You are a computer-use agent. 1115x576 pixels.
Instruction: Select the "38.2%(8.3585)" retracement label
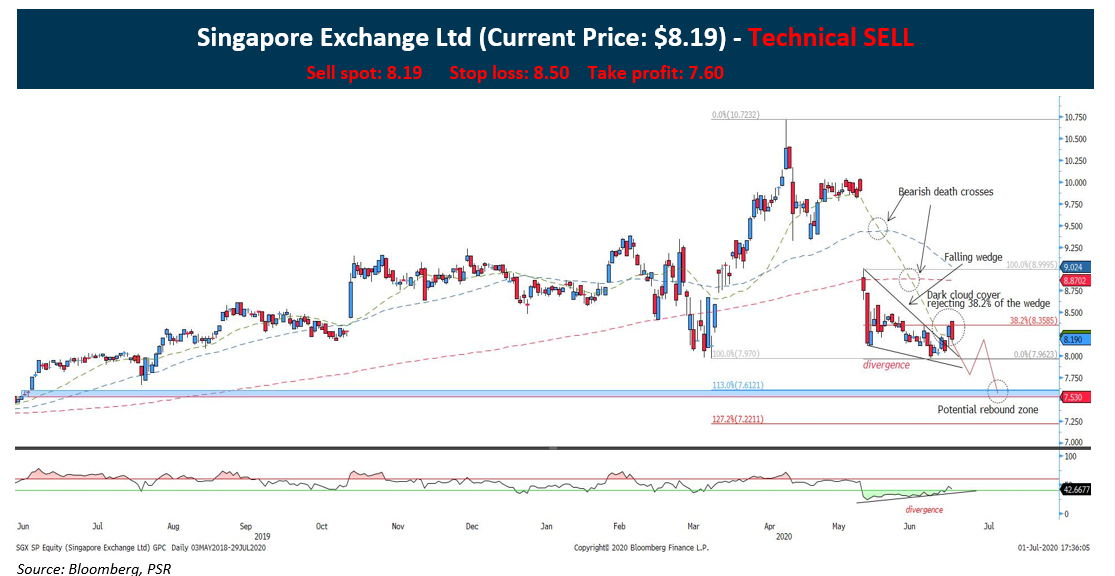point(1033,321)
